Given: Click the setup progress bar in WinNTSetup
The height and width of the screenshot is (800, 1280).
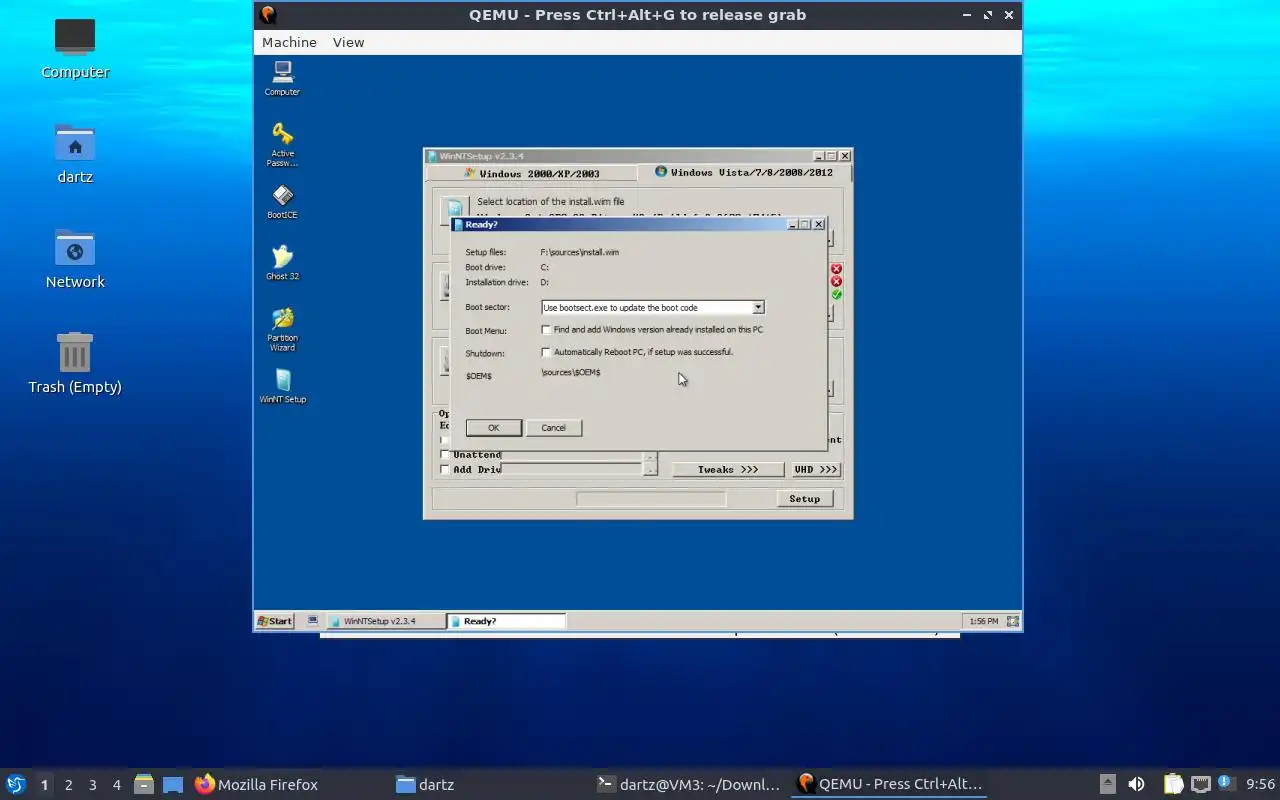Looking at the screenshot, I should 651,499.
